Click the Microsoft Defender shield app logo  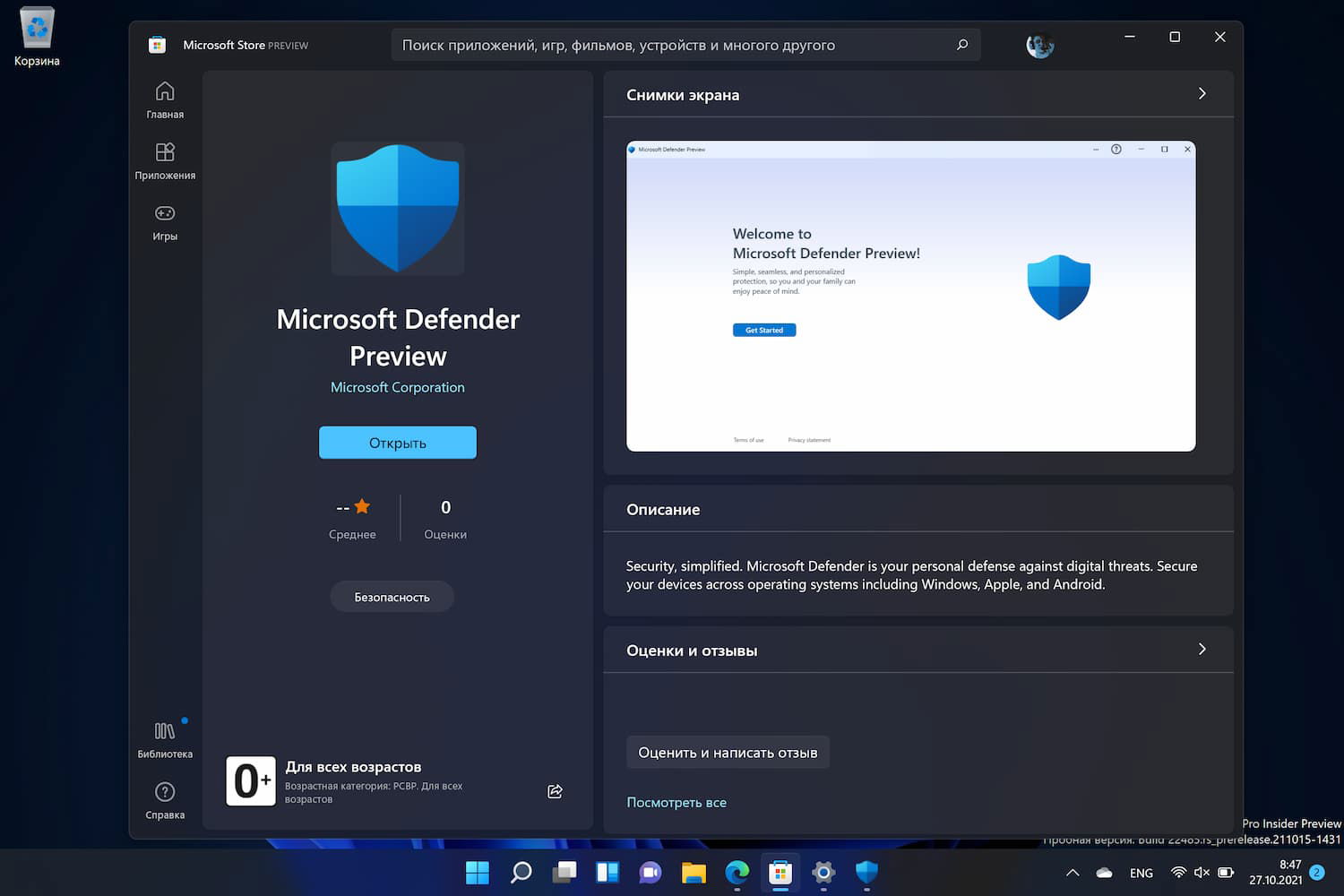(398, 208)
